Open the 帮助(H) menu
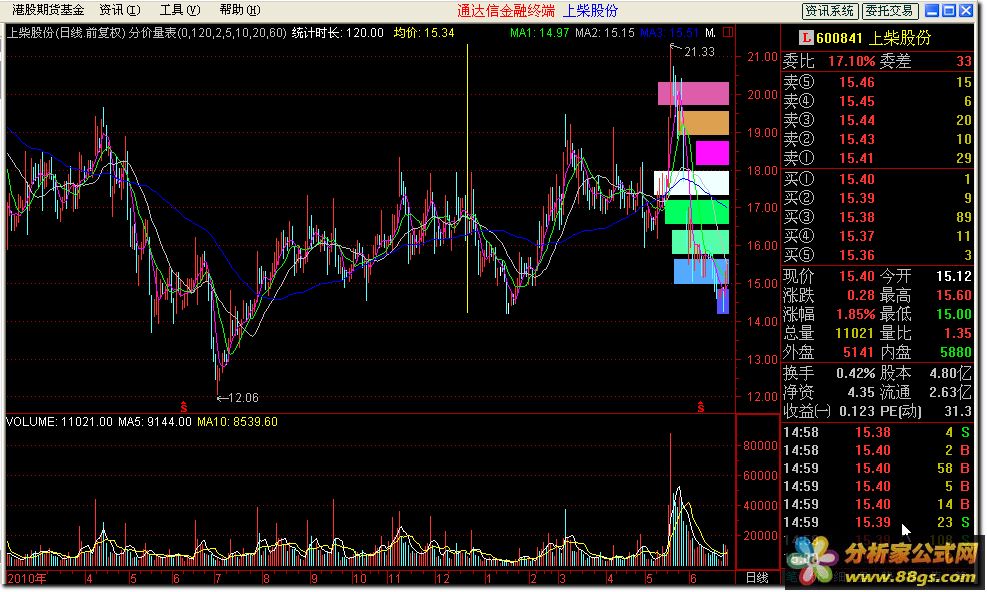987x592 pixels. (x=240, y=10)
